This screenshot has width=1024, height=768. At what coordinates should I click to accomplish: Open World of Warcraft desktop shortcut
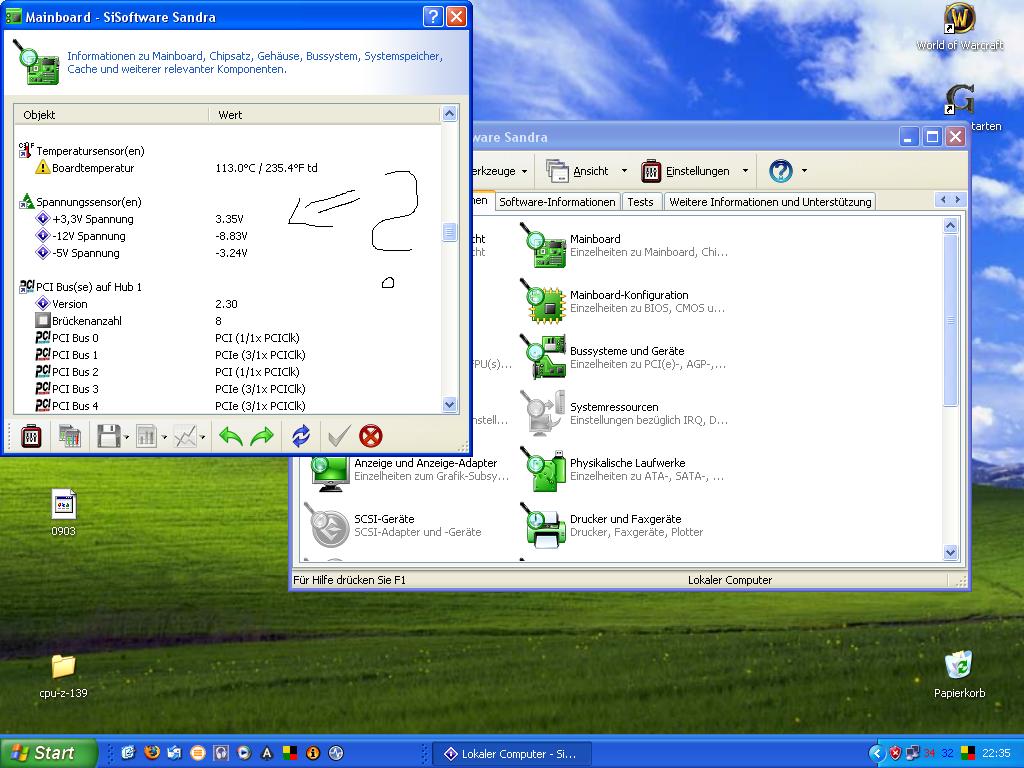click(x=959, y=27)
